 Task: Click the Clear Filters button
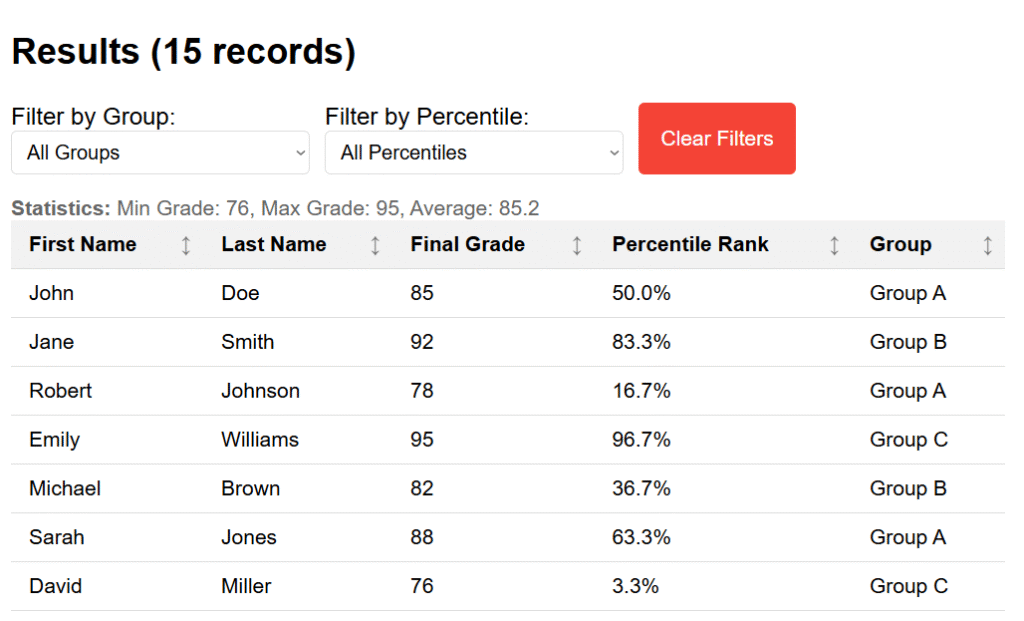717,138
